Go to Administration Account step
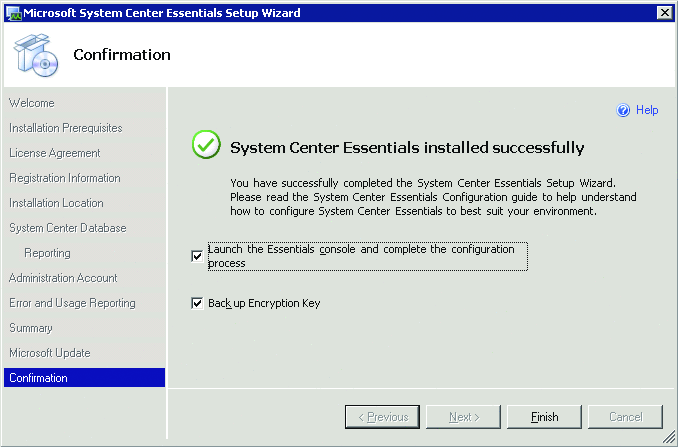678x447 pixels. tap(63, 278)
